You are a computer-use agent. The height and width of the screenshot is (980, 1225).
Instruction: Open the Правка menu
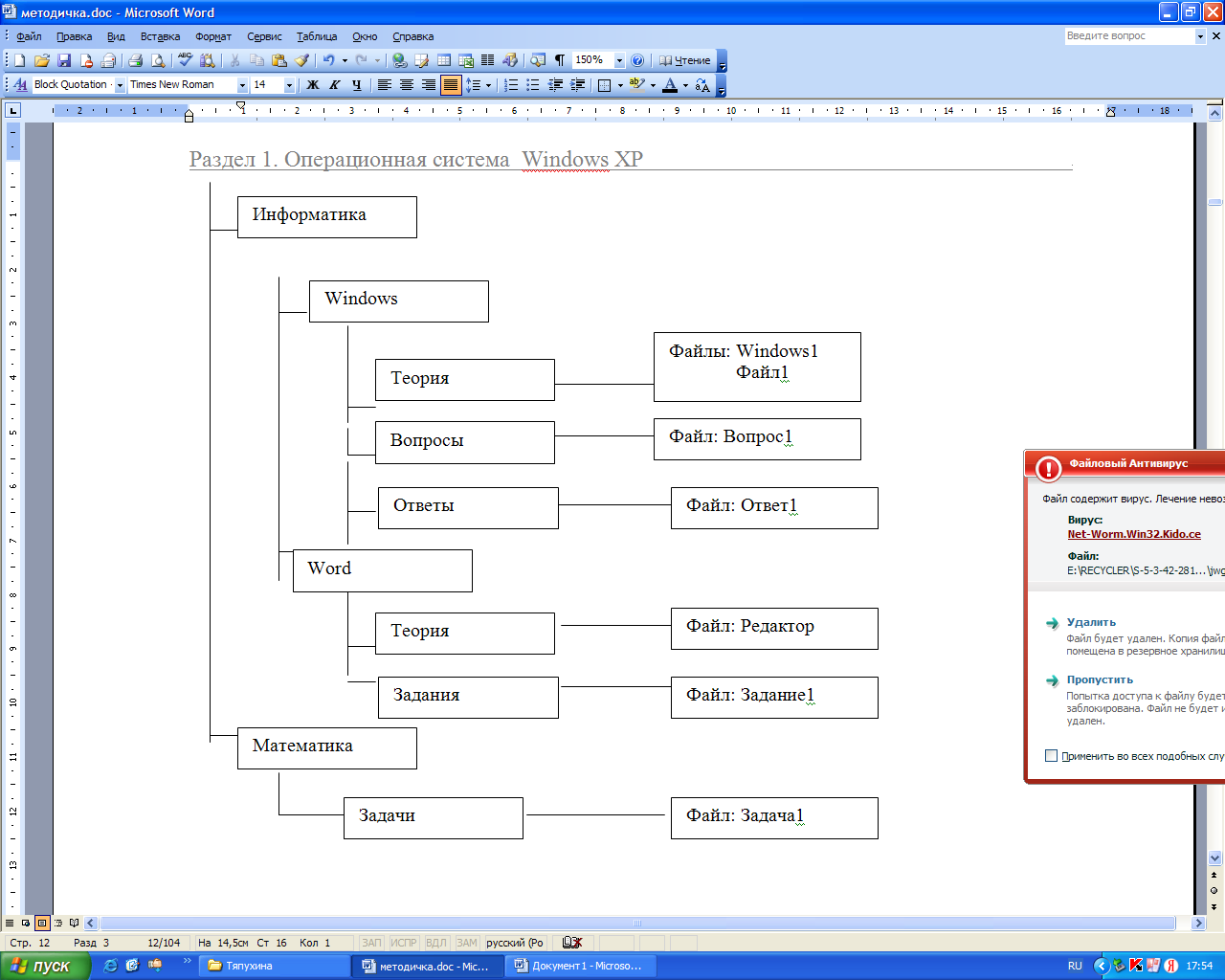[74, 36]
